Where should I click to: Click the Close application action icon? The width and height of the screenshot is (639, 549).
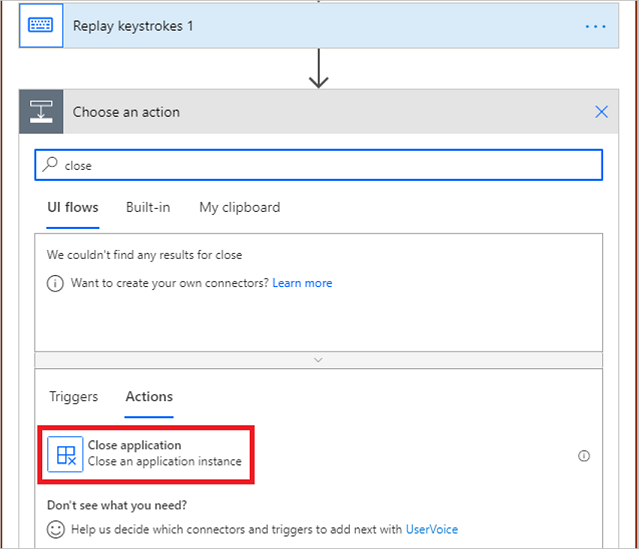[65, 454]
